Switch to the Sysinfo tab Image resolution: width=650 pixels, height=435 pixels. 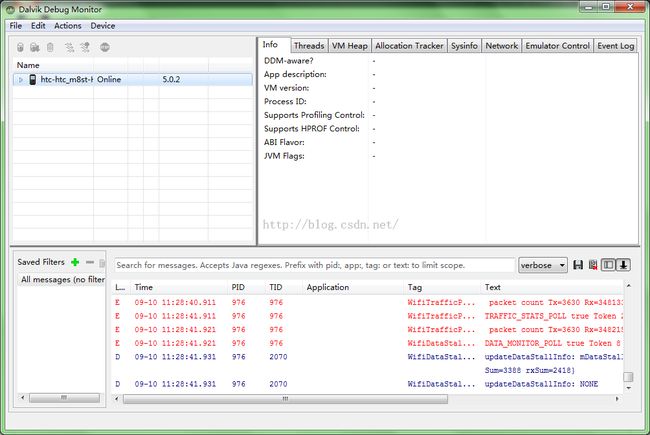pyautogui.click(x=464, y=46)
